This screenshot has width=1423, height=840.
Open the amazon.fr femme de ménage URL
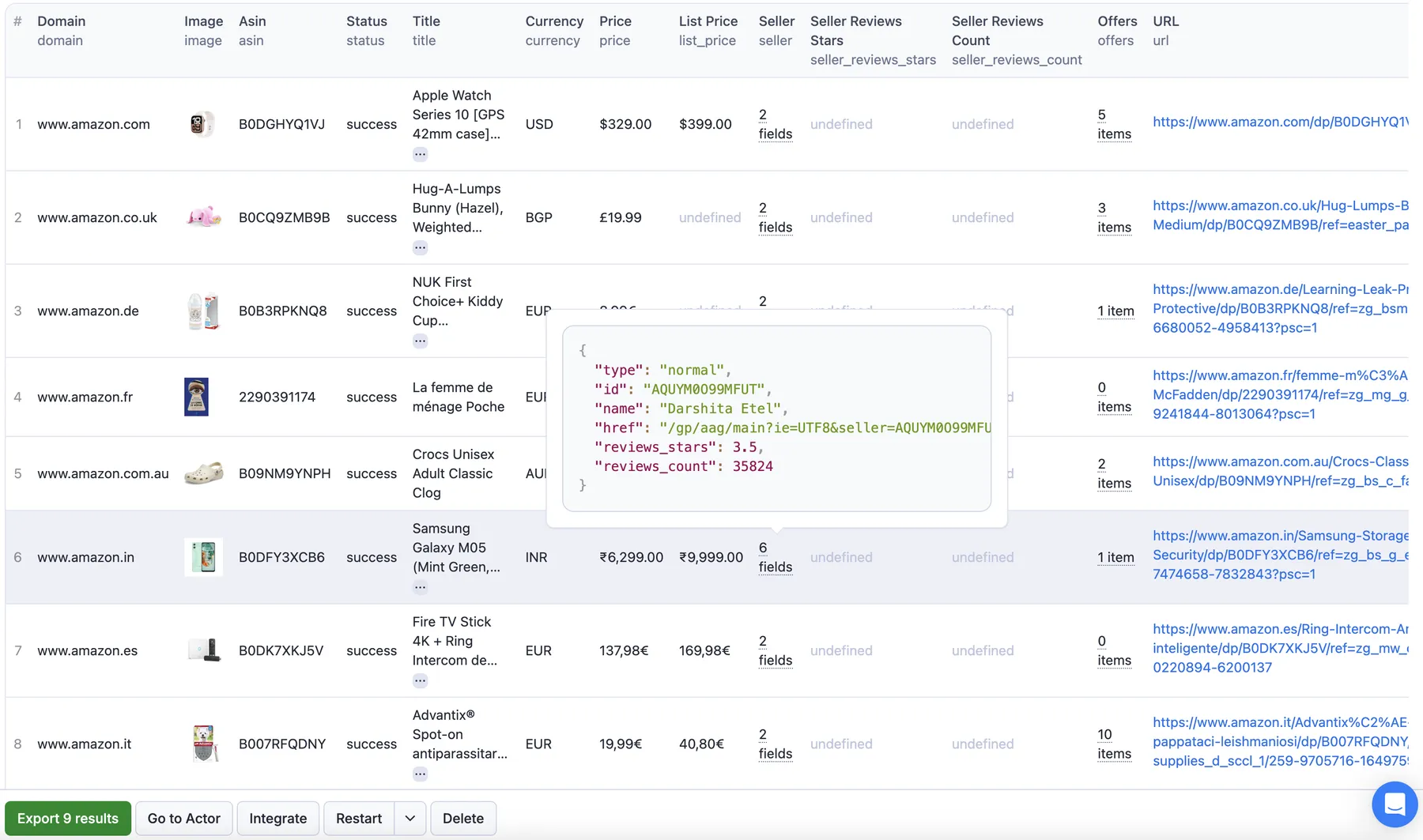tap(1280, 394)
